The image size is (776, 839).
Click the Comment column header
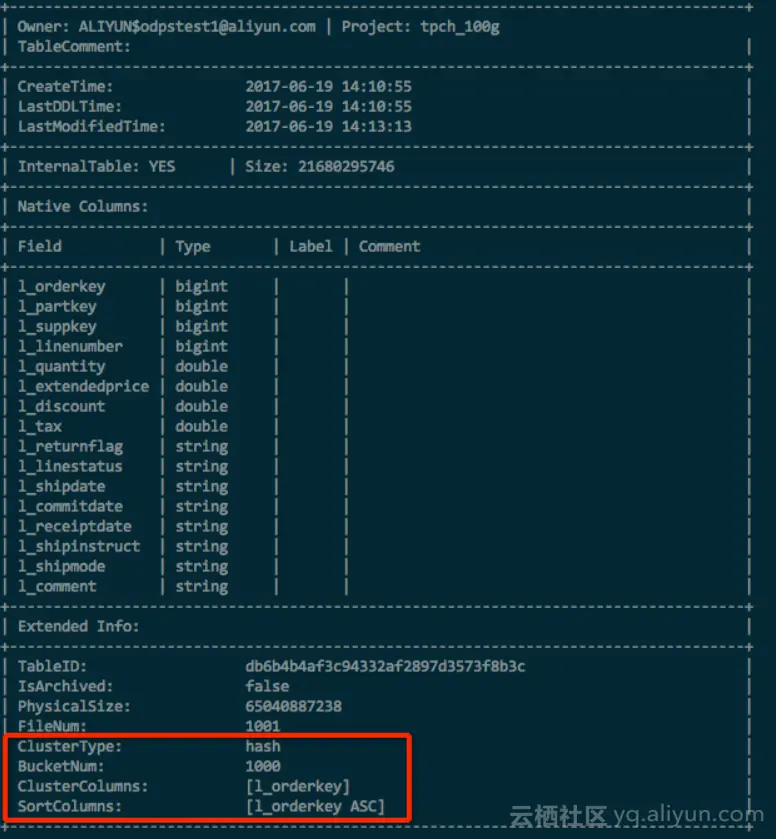coord(390,246)
